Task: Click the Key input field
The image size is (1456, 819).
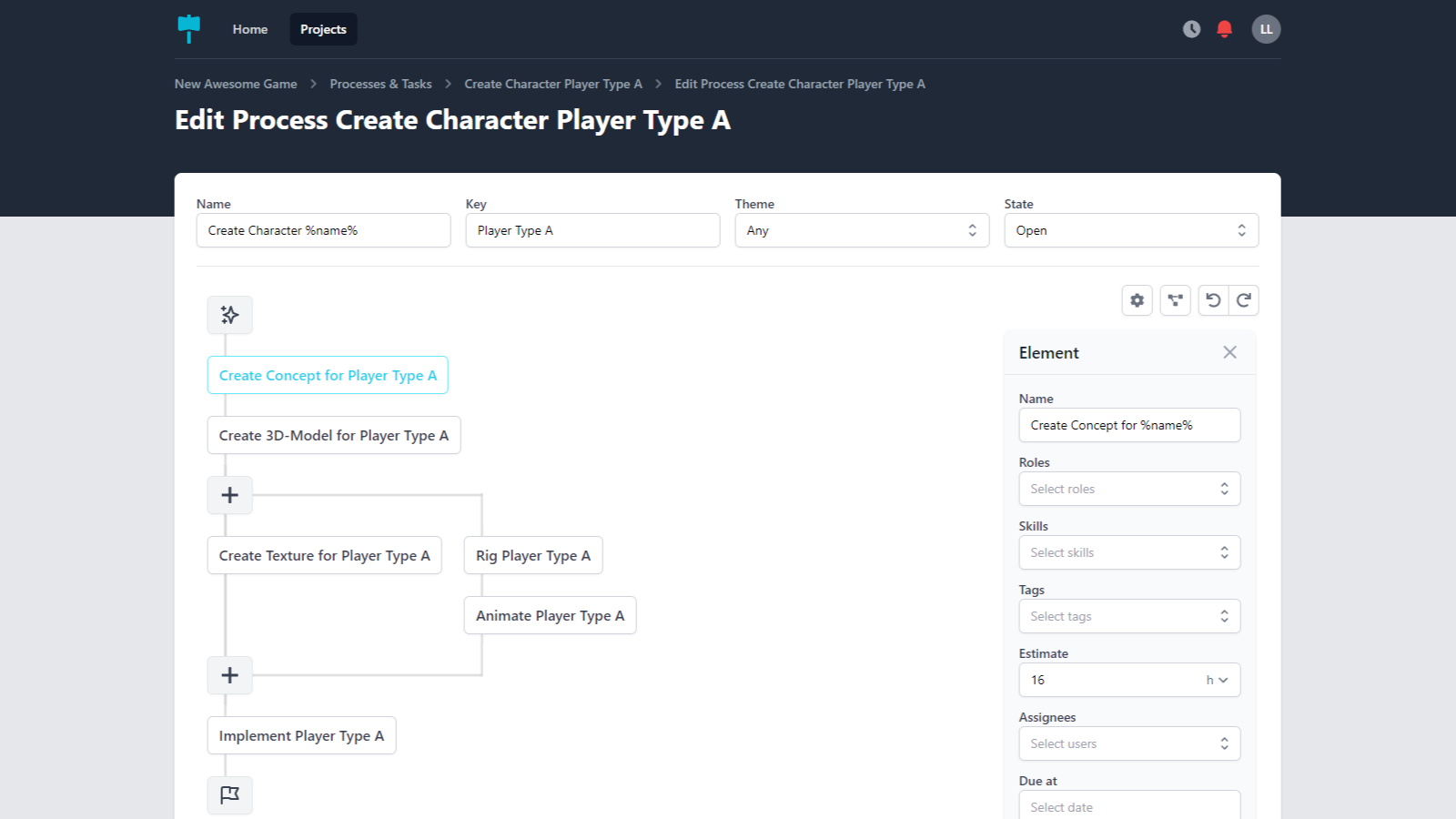Action: [x=592, y=230]
